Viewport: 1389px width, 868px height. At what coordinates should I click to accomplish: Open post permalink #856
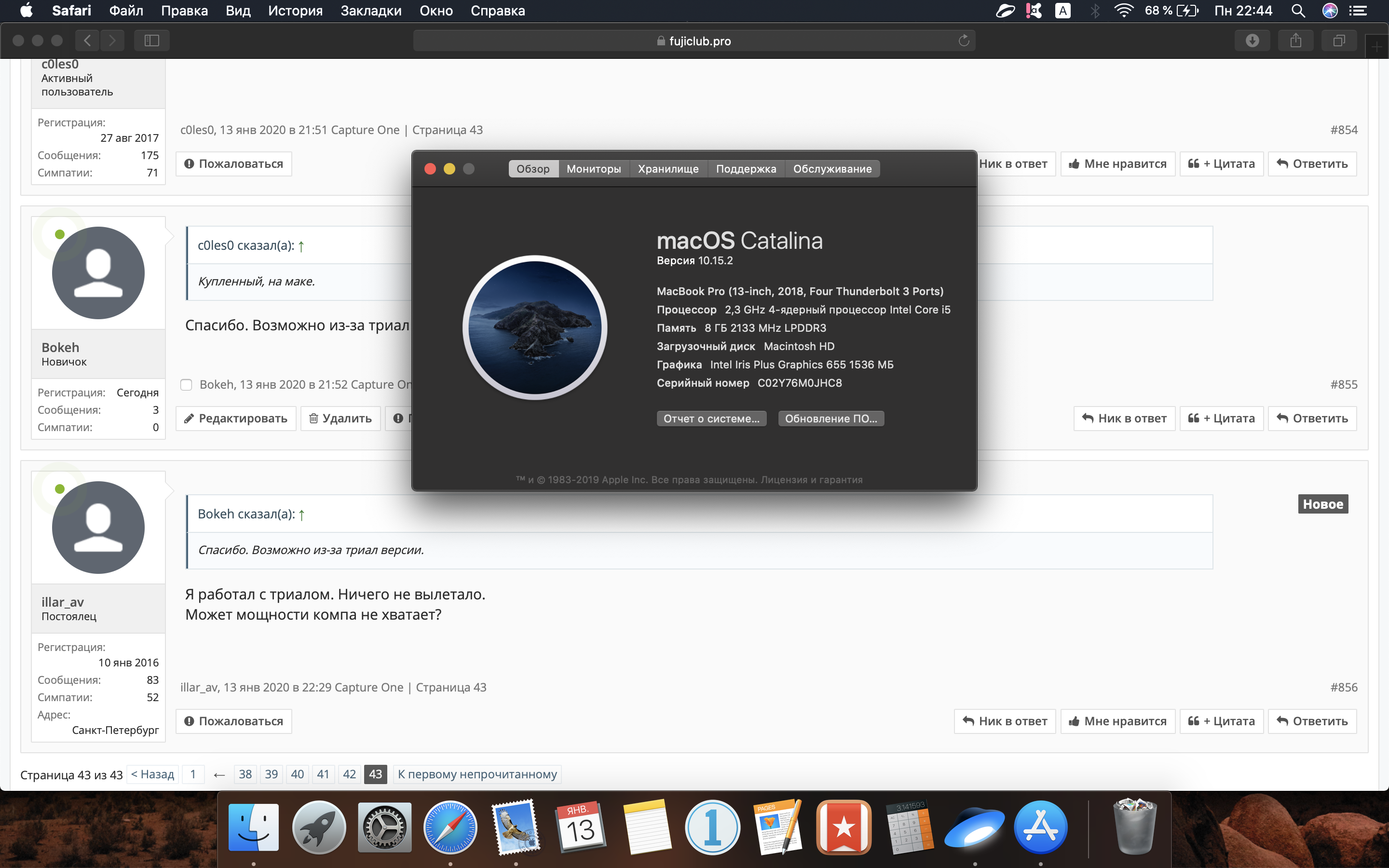(x=1344, y=687)
